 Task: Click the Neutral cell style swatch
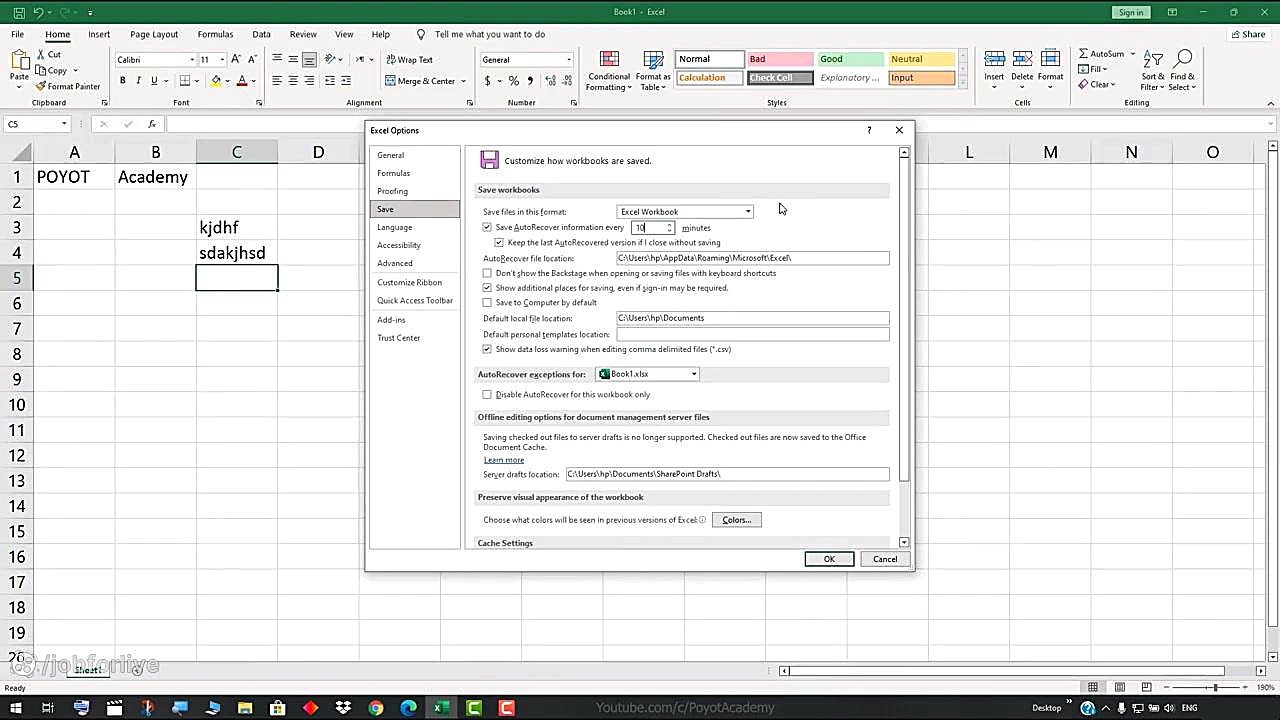click(x=922, y=59)
